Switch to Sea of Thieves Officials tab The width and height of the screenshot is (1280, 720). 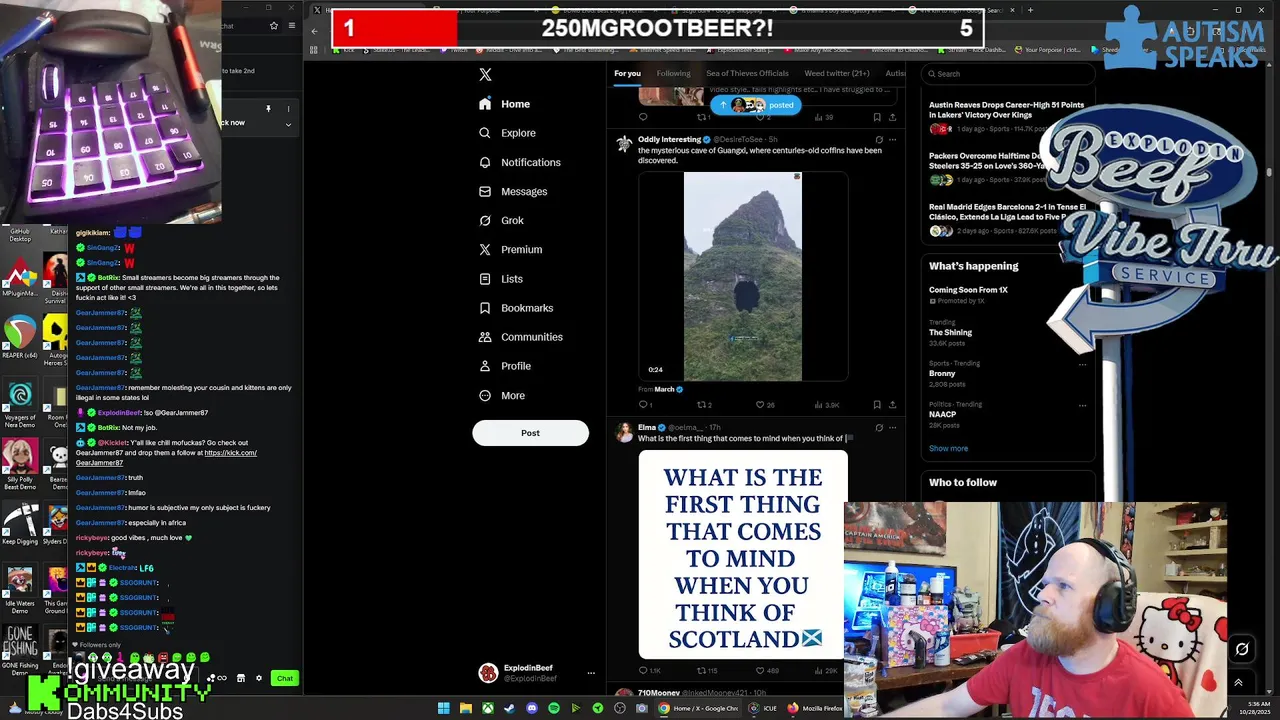pos(747,73)
